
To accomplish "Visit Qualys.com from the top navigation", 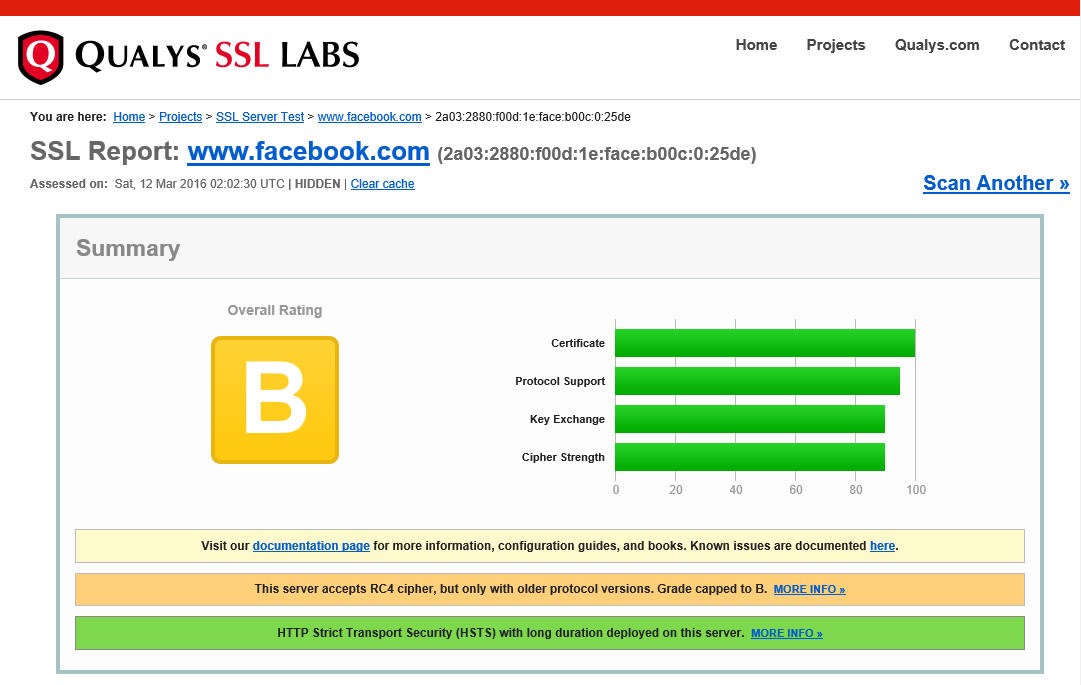I will click(x=936, y=45).
